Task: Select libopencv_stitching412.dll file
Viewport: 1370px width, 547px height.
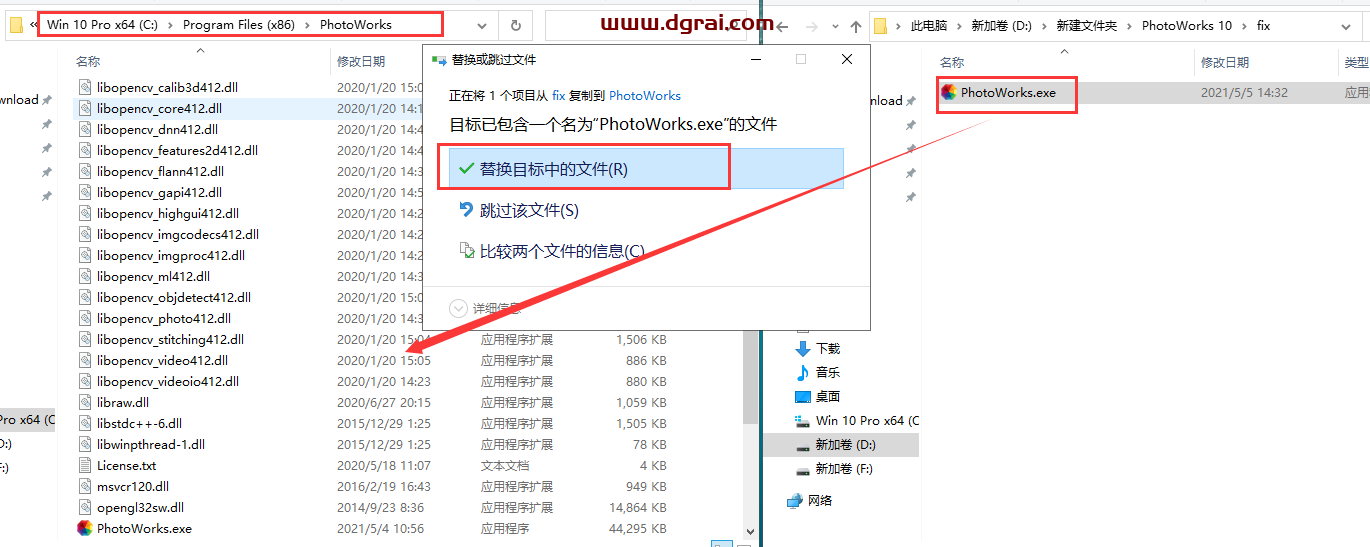Action: click(x=170, y=339)
